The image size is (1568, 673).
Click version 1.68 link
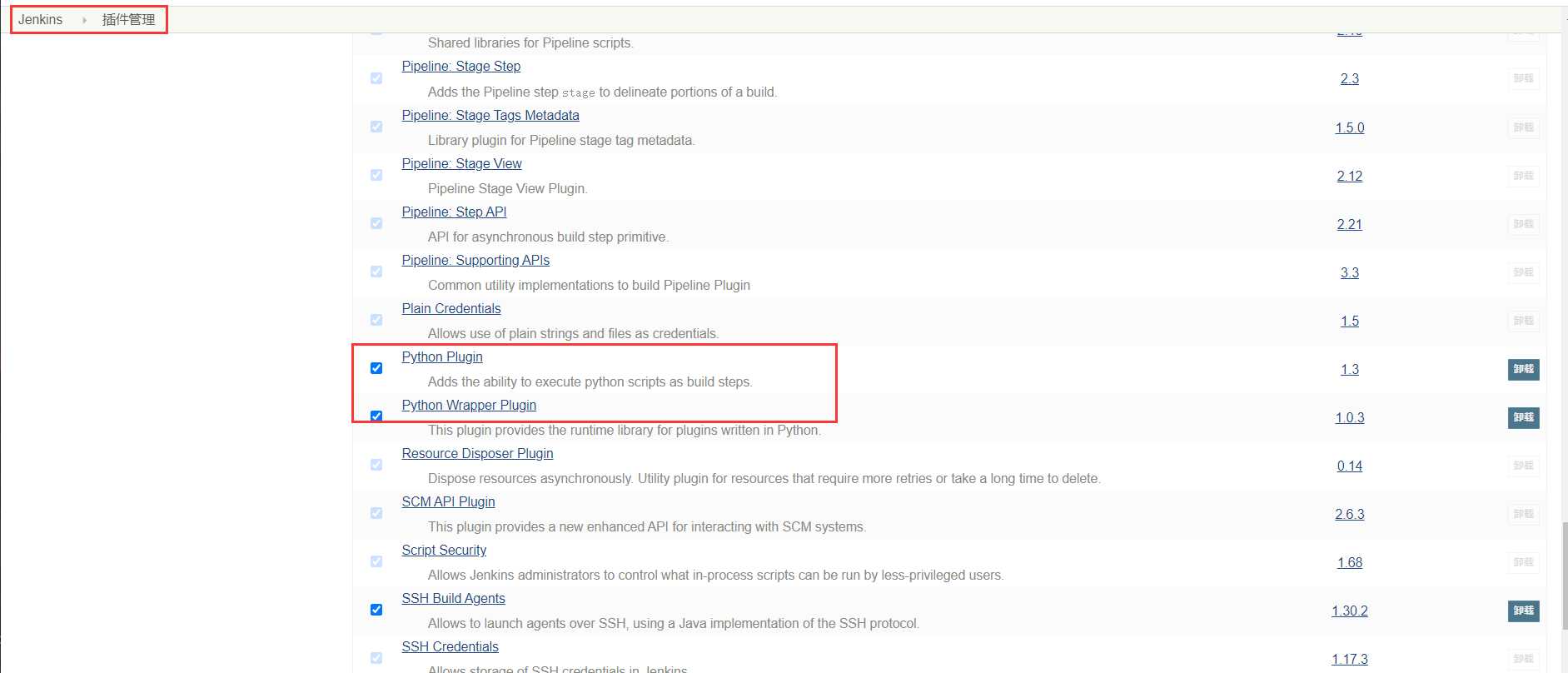click(1350, 562)
